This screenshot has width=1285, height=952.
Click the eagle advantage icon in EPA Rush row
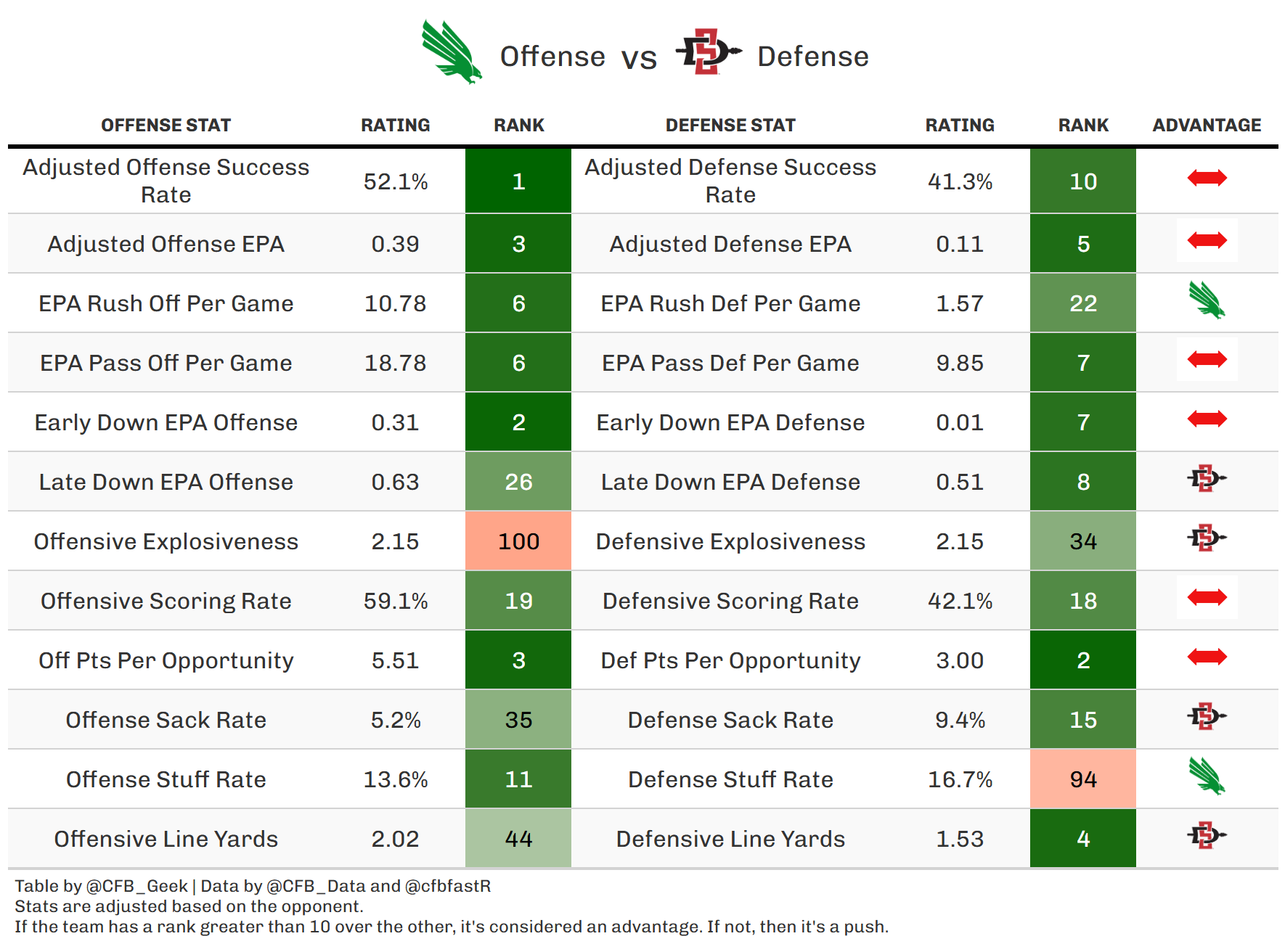(x=1207, y=300)
